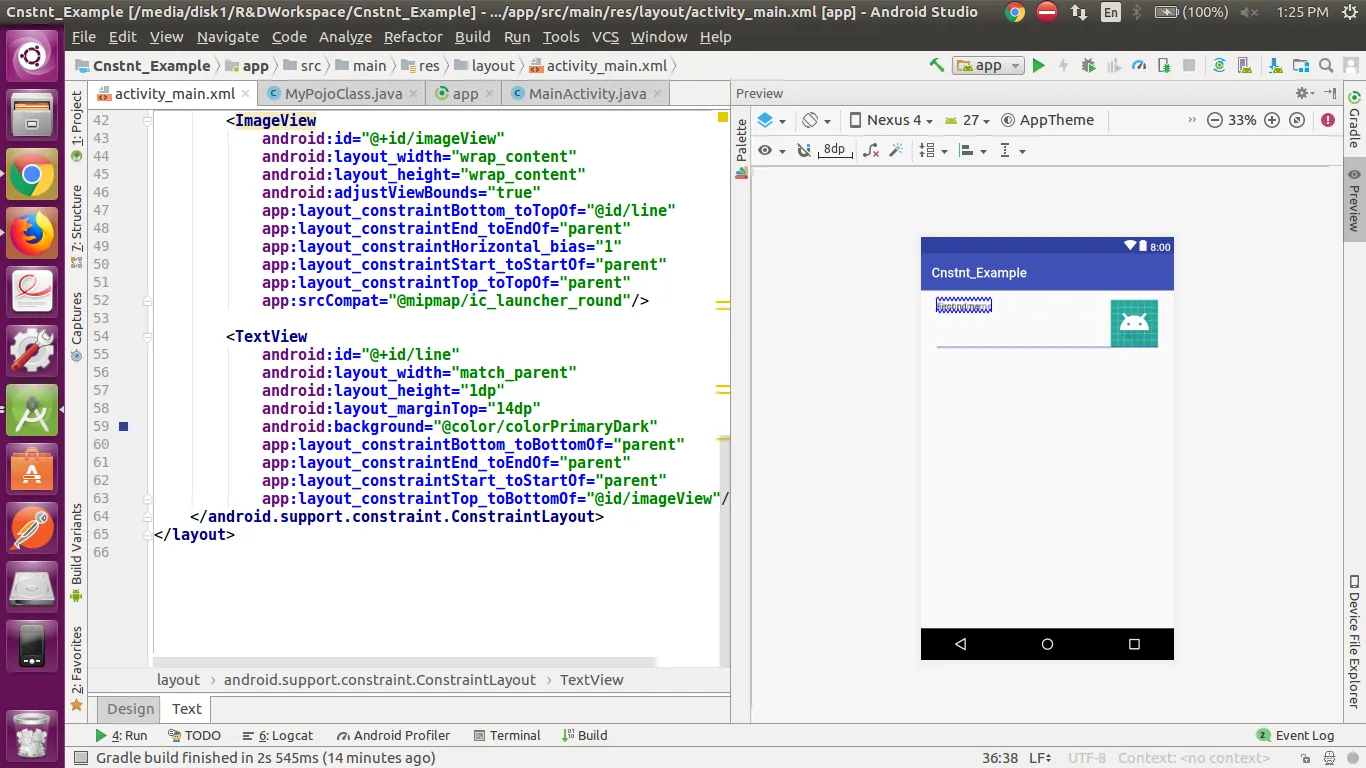Open the Refactor menu
Image resolution: width=1366 pixels, height=768 pixels.
tap(412, 37)
